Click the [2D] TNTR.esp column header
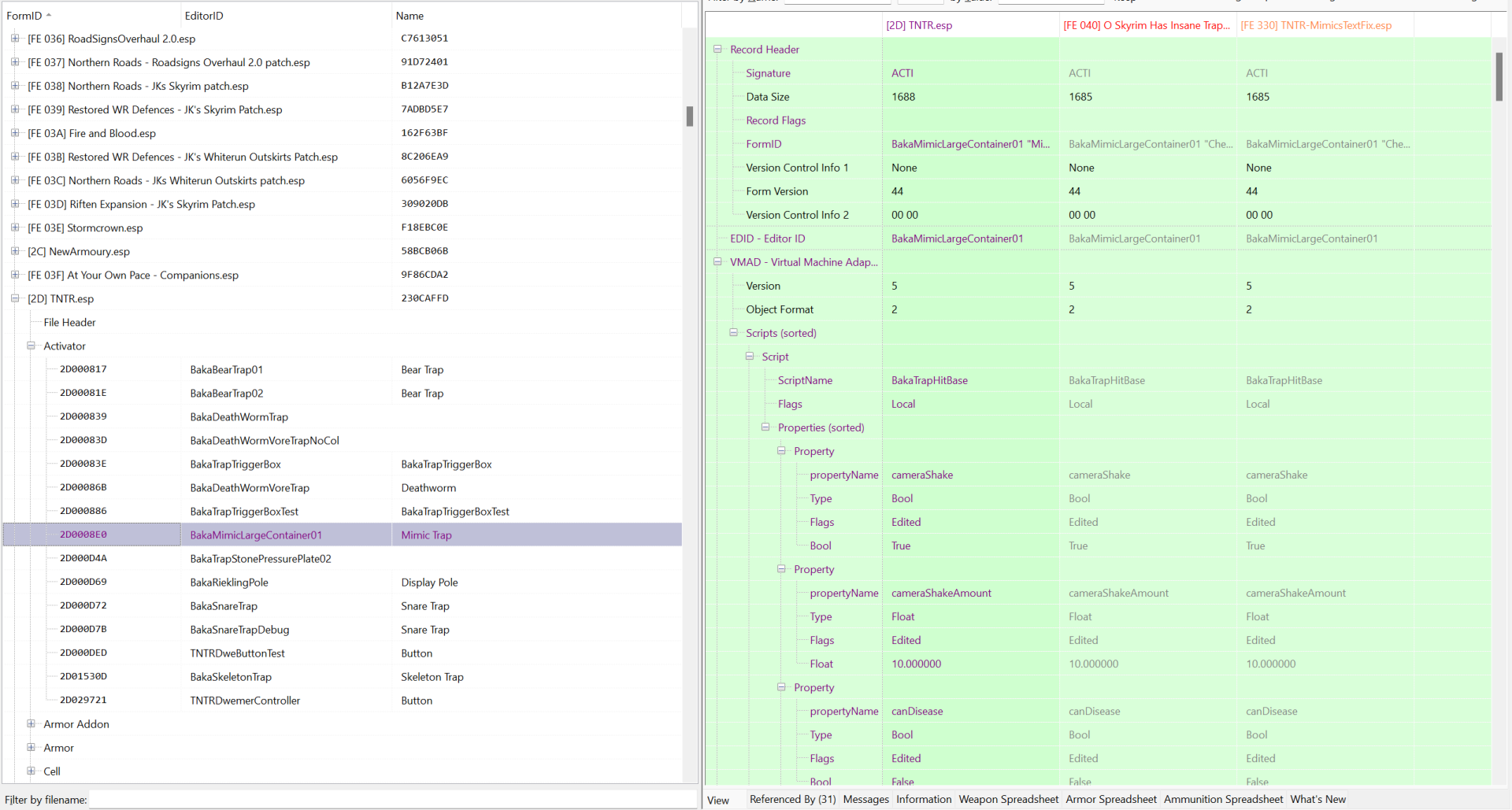1512x810 pixels. tap(970, 25)
